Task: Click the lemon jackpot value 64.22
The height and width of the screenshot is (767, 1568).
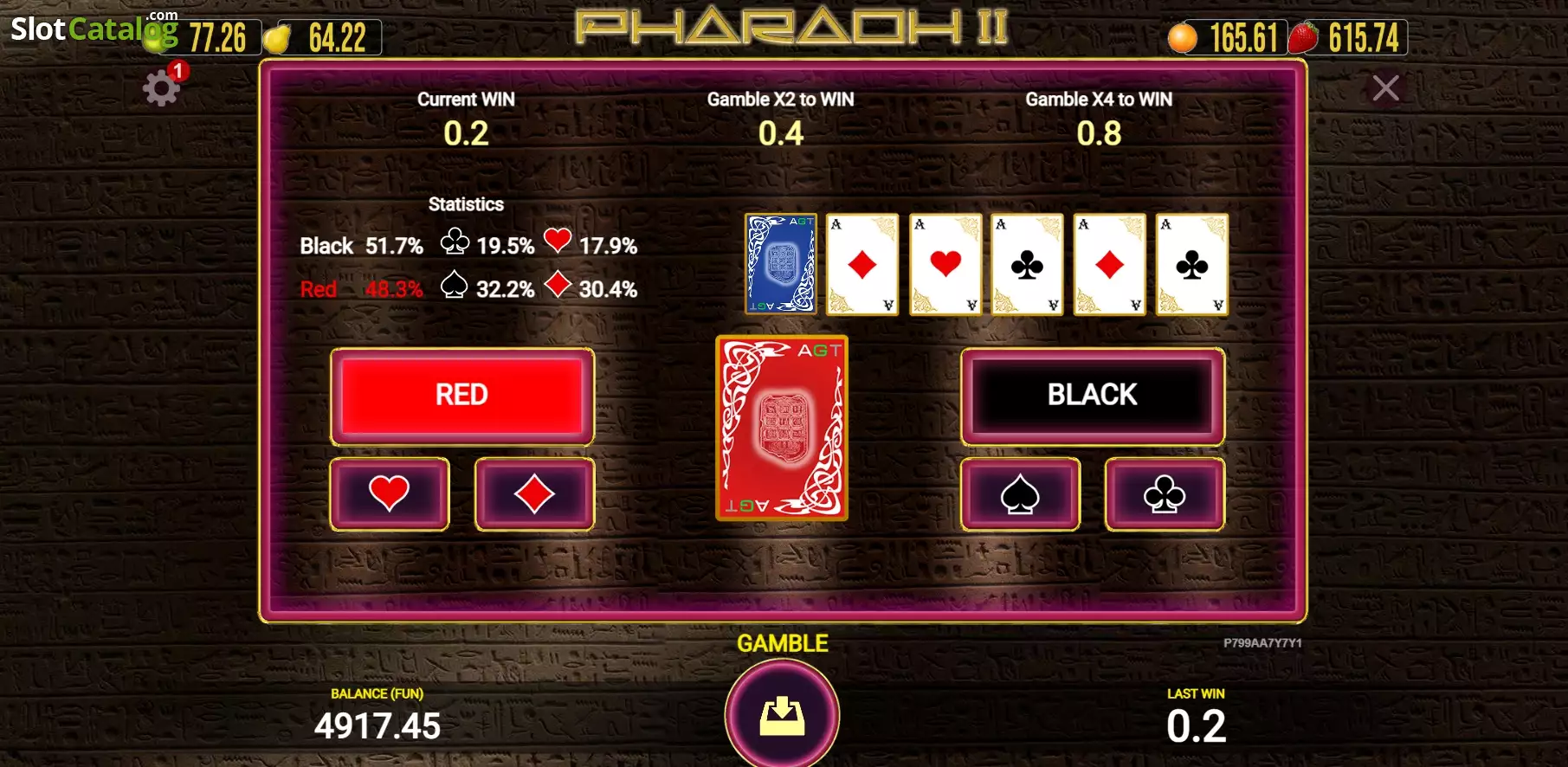Action: [x=338, y=38]
